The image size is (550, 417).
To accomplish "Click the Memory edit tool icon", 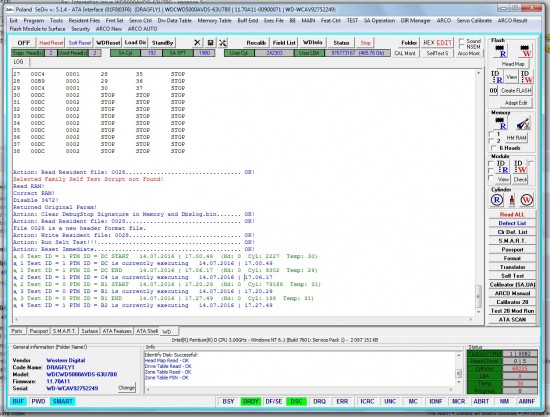I will (523, 123).
